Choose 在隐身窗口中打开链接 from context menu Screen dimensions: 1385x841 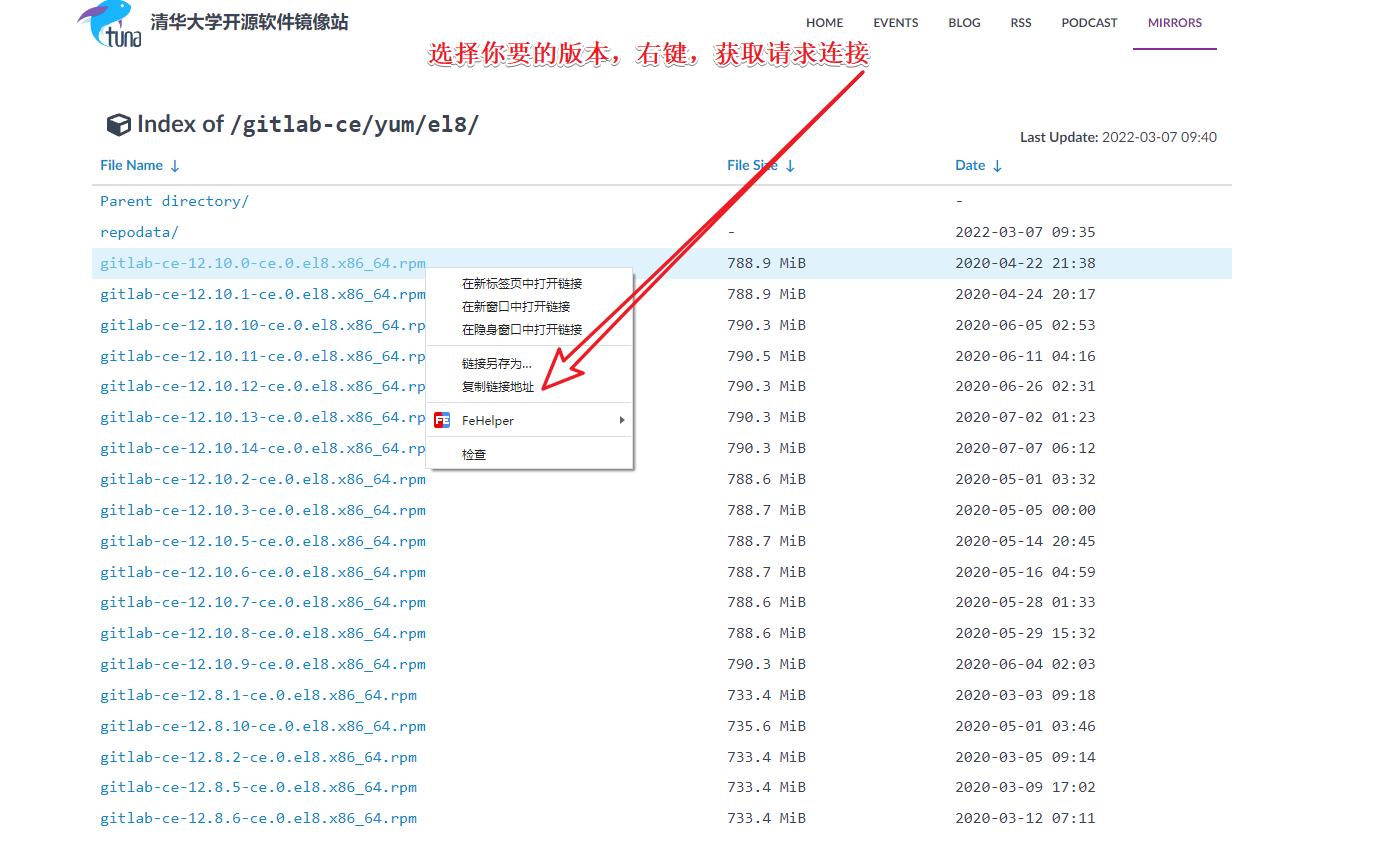coord(522,330)
